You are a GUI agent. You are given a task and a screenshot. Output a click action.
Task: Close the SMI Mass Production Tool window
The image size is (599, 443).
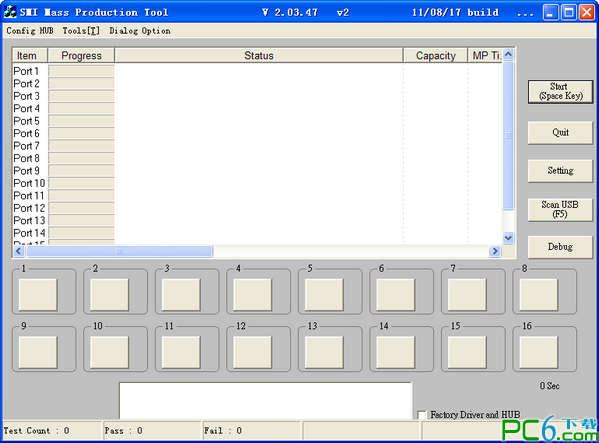pos(586,13)
